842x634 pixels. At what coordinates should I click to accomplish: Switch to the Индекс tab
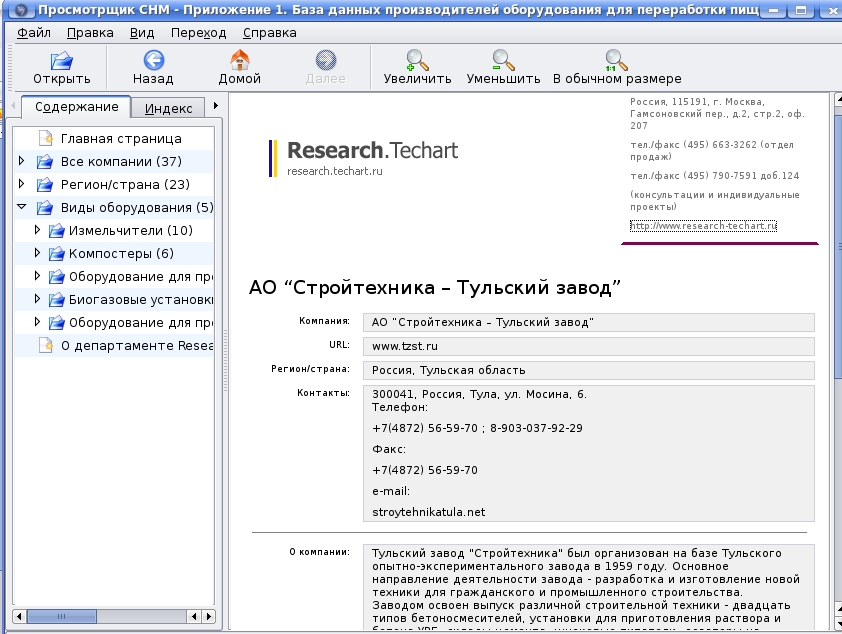(168, 108)
